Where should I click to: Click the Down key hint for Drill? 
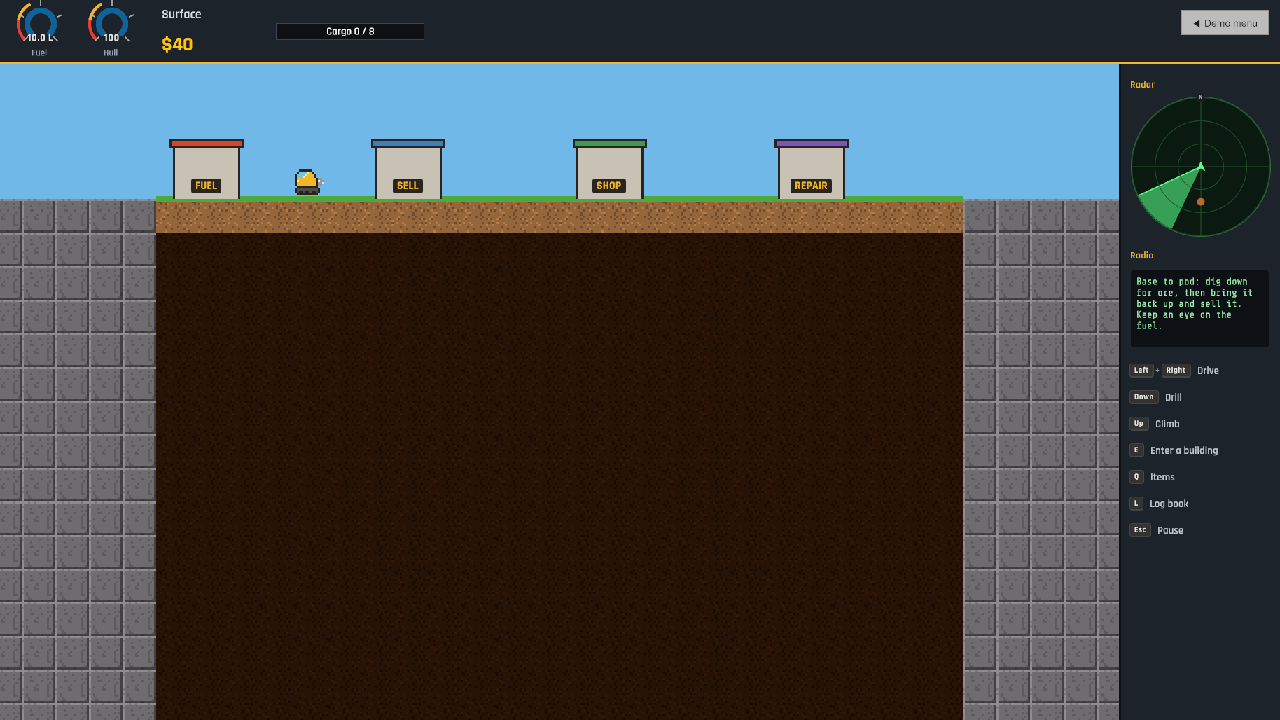1144,397
